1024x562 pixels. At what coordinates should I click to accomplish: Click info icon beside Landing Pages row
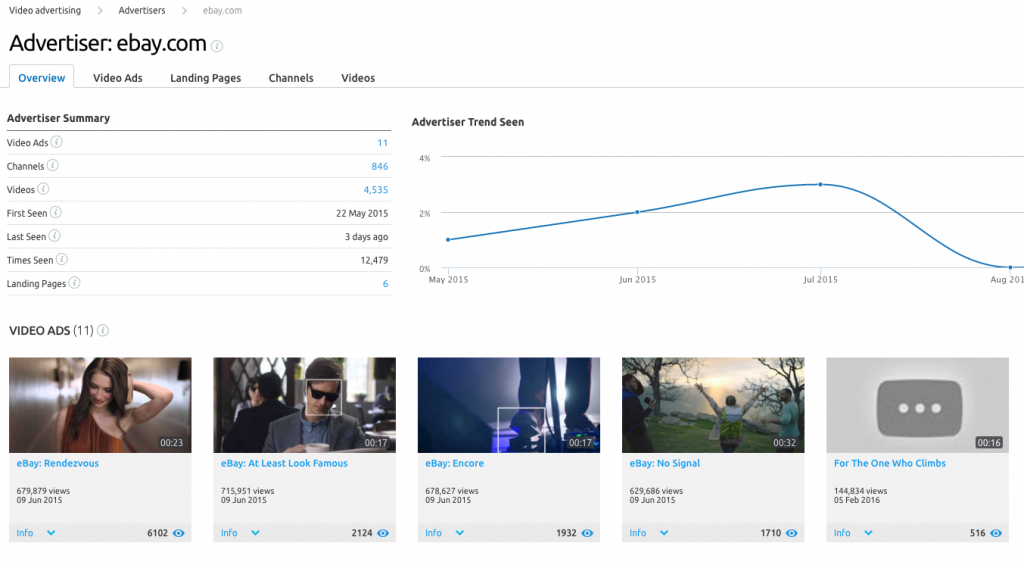[74, 283]
